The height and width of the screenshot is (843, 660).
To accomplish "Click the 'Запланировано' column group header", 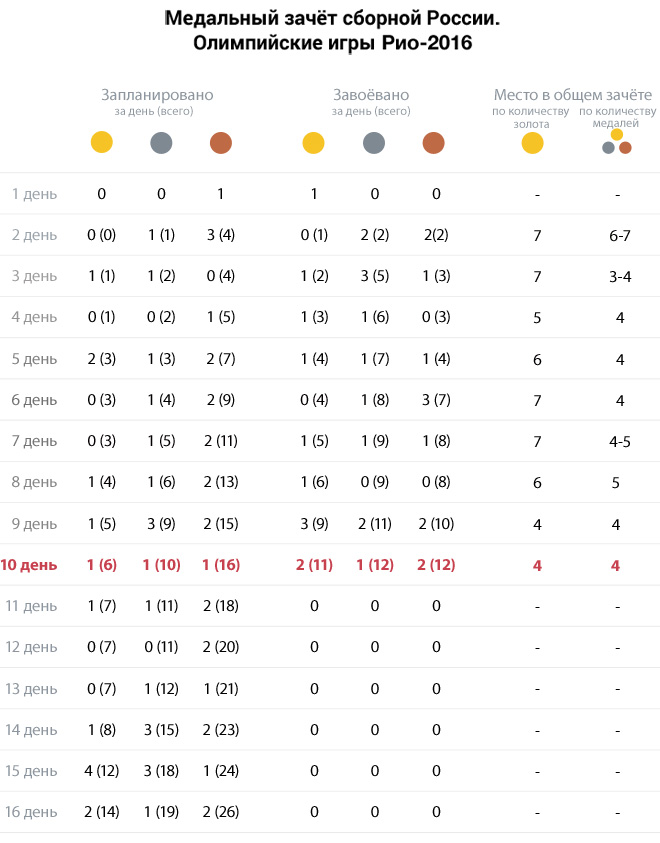I will pos(157,95).
